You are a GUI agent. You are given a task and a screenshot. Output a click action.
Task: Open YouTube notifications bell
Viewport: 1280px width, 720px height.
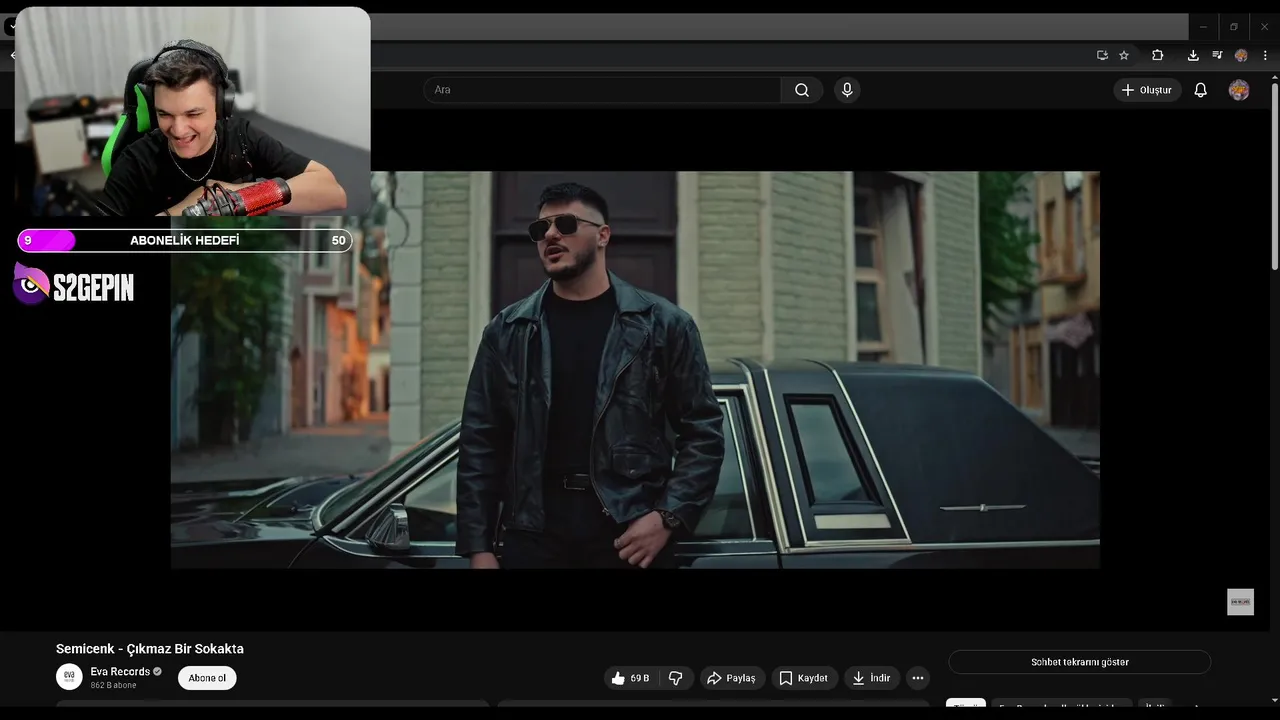click(1201, 90)
